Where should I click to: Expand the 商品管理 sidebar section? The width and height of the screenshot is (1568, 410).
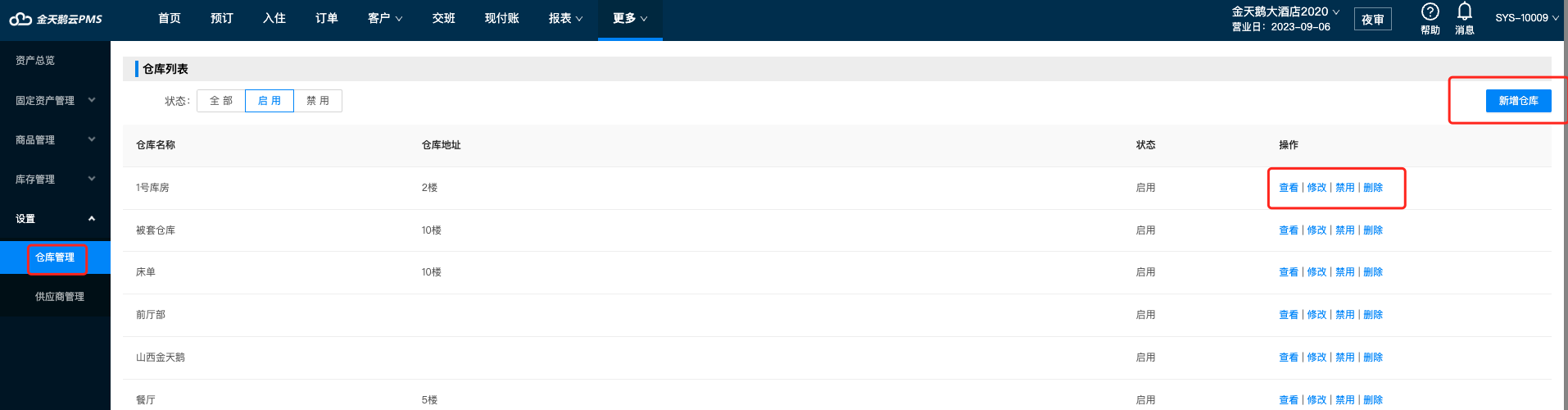[x=55, y=139]
